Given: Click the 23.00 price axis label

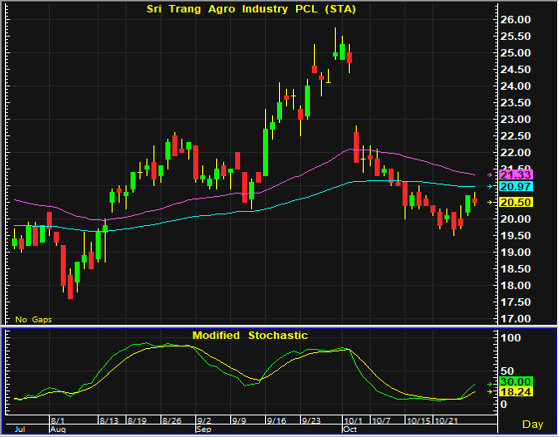Looking at the screenshot, I should (x=516, y=119).
